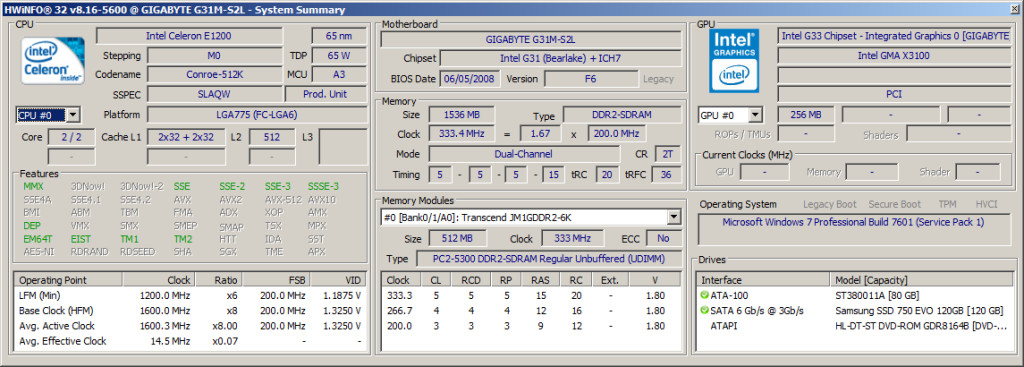The image size is (1024, 367).
Task: Click the L2 512 cache value
Action: [272, 137]
